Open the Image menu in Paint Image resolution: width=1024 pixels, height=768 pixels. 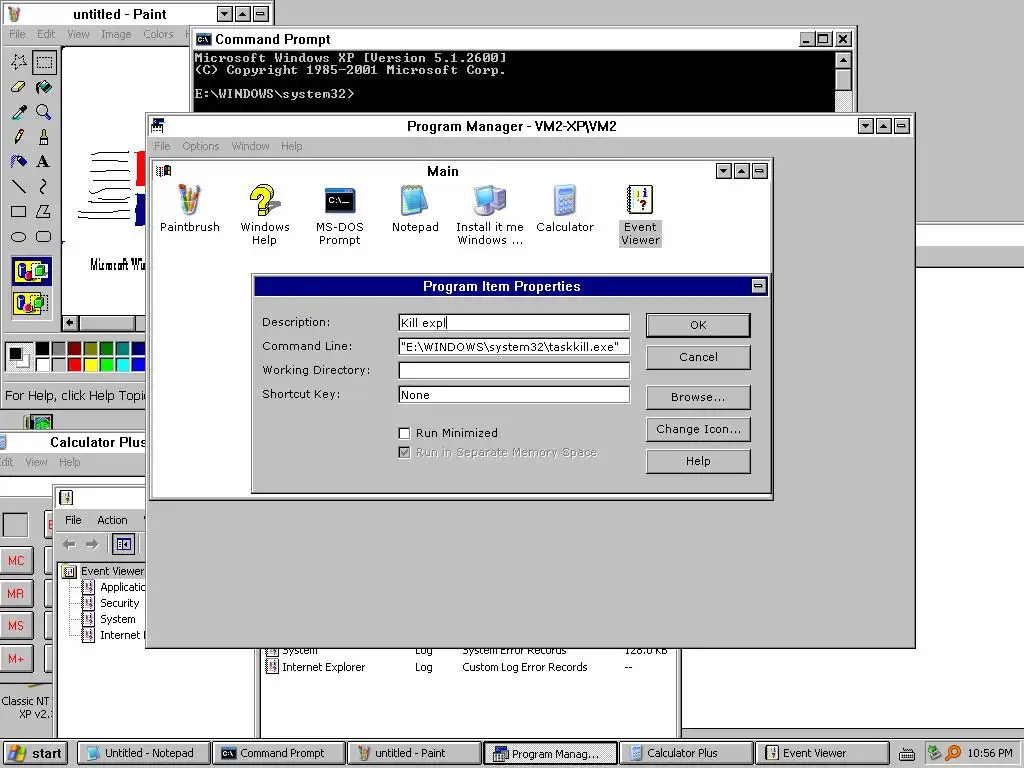click(x=116, y=34)
